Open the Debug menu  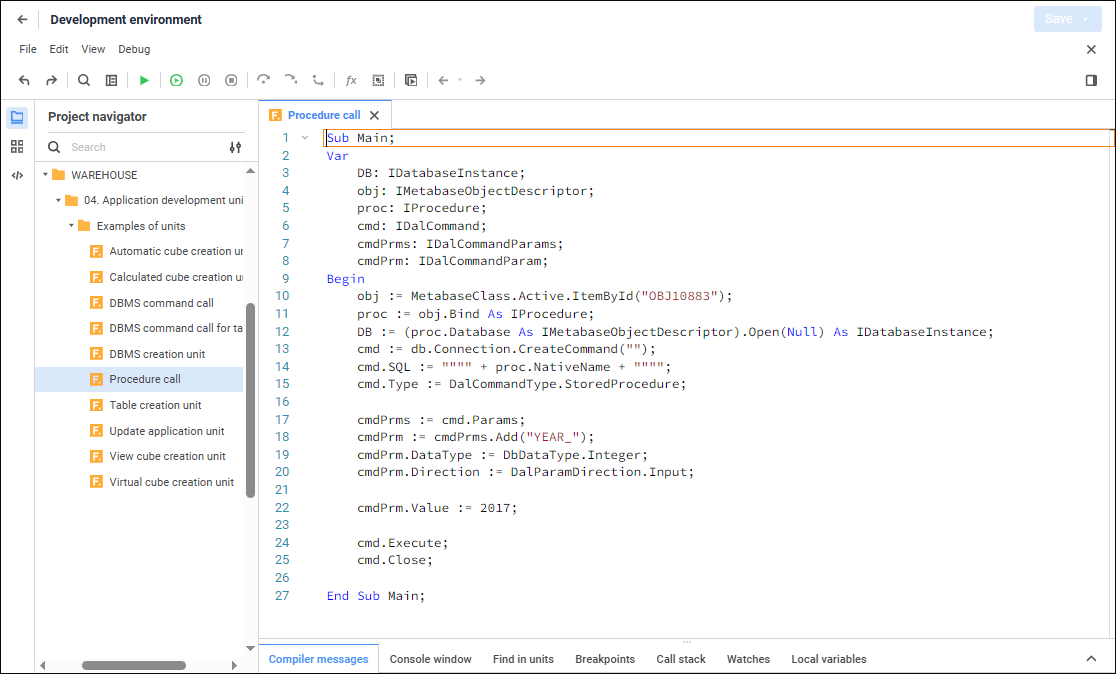pyautogui.click(x=134, y=49)
